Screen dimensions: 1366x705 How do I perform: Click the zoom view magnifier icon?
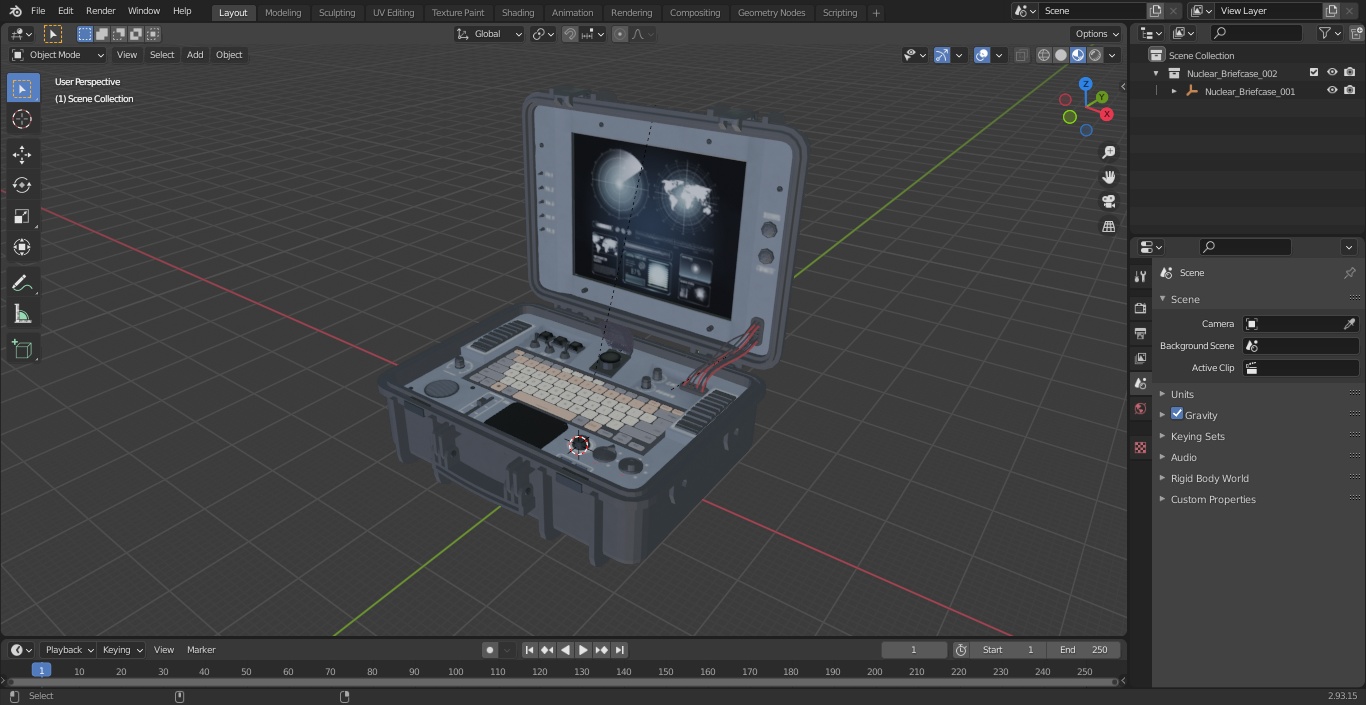tap(1108, 152)
